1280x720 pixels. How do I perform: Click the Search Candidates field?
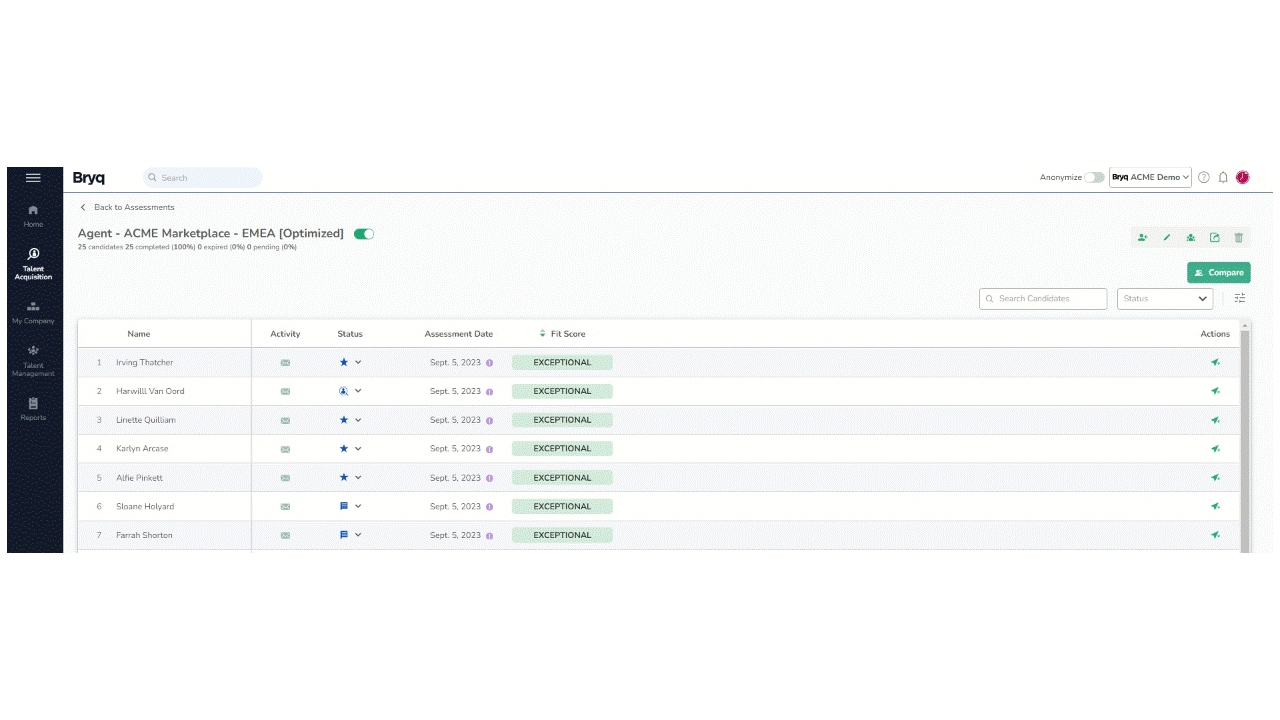click(1043, 298)
